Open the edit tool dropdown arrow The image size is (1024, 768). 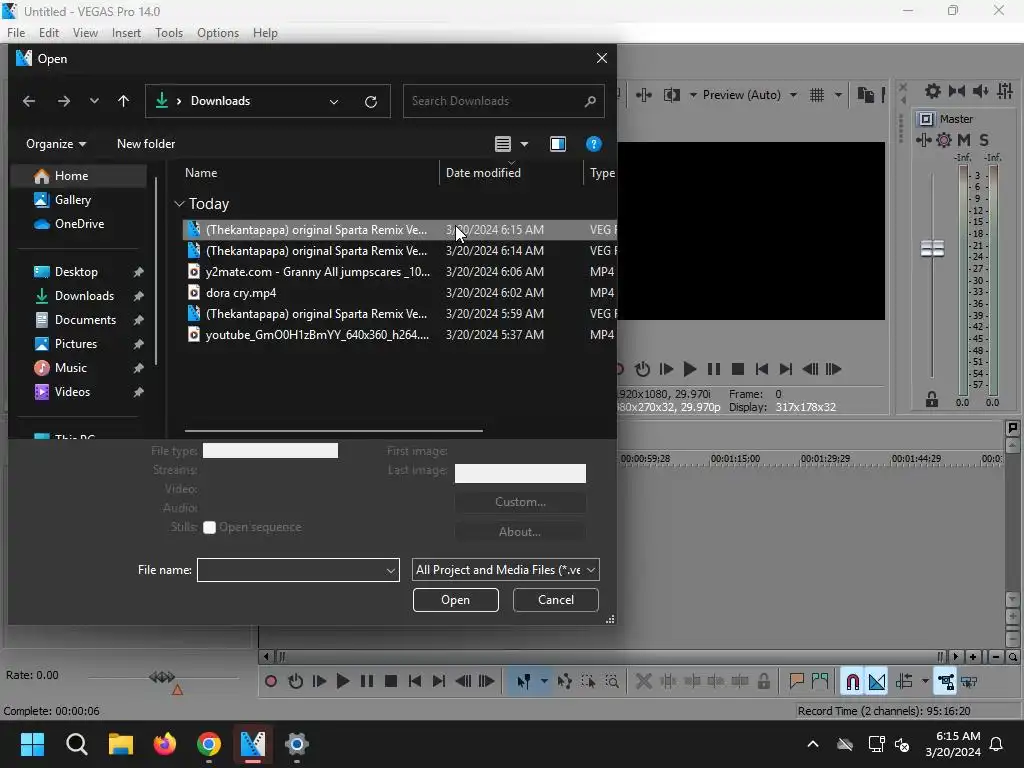click(x=543, y=681)
